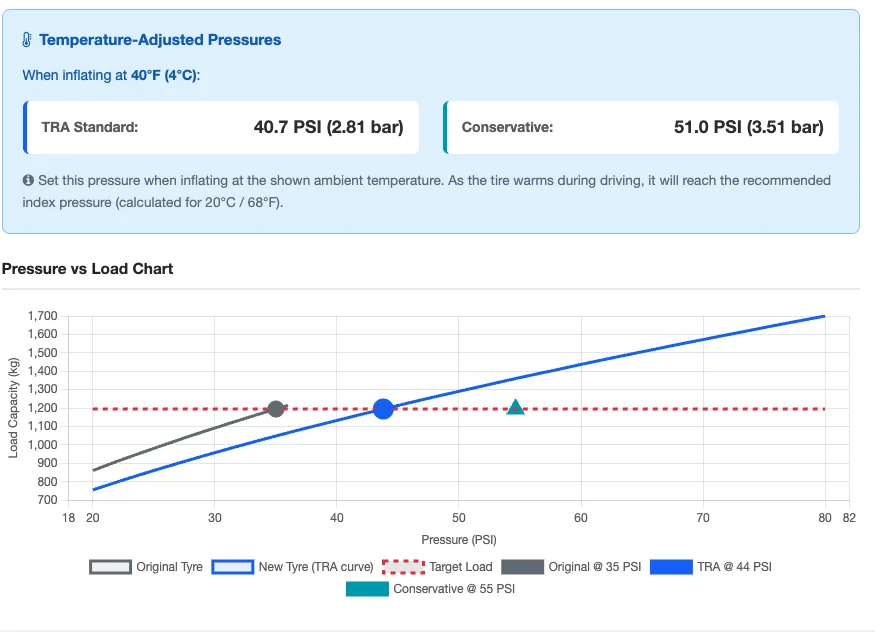Click the 51.0 PSI (3.51 bar) value

(x=749, y=127)
